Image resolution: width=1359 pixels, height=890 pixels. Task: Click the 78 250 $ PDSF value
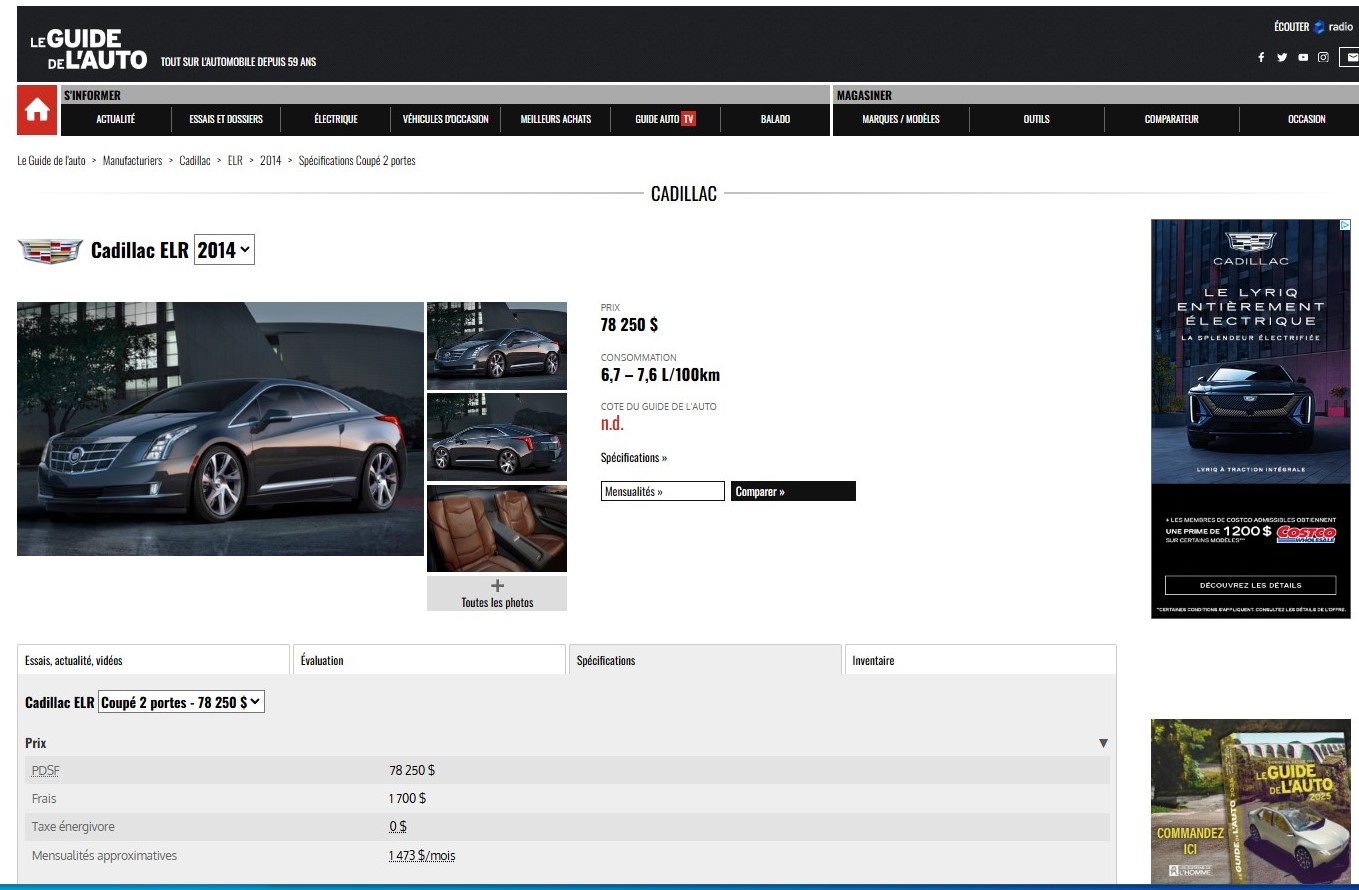click(412, 770)
